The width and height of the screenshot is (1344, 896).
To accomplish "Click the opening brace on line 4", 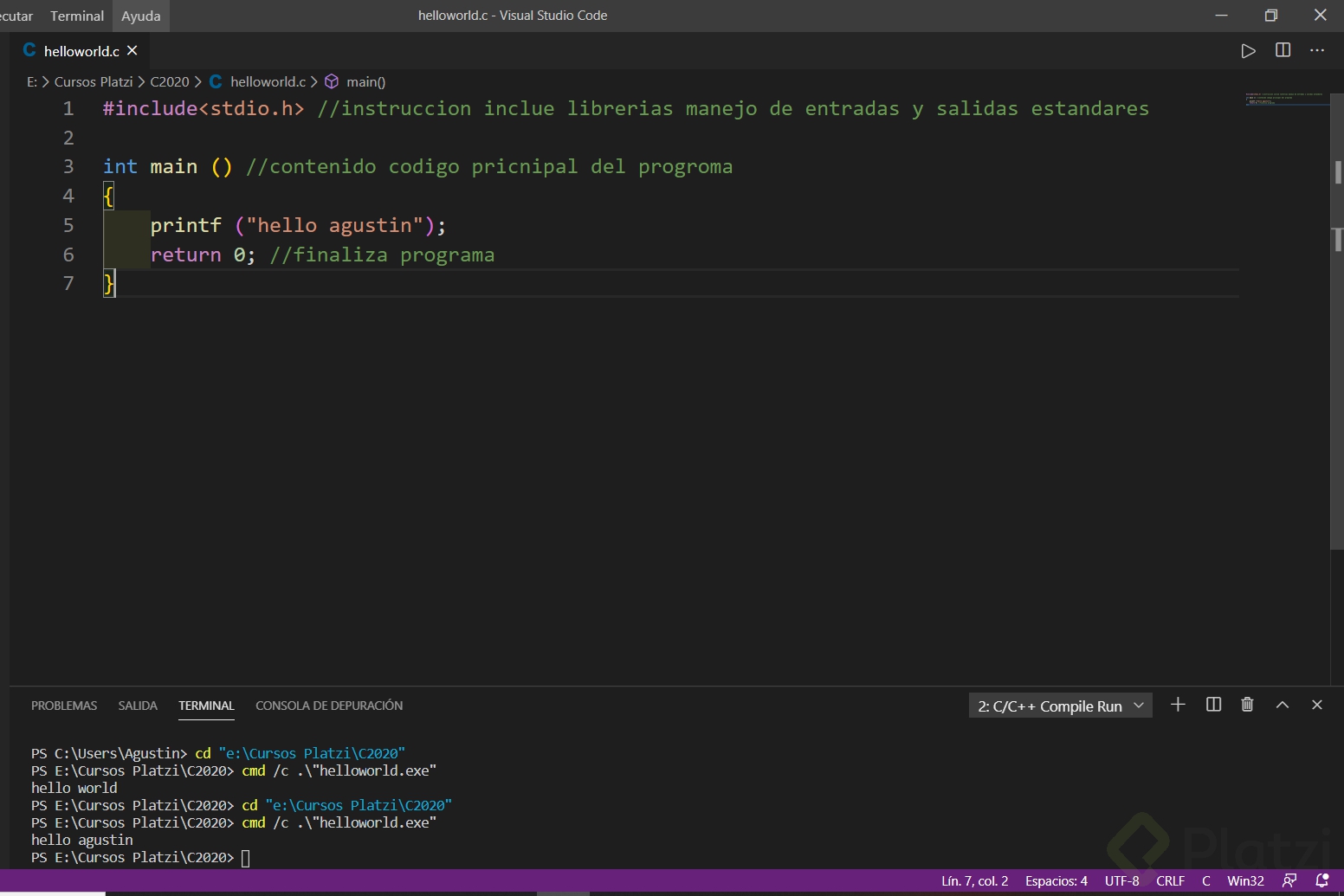I will coord(108,196).
